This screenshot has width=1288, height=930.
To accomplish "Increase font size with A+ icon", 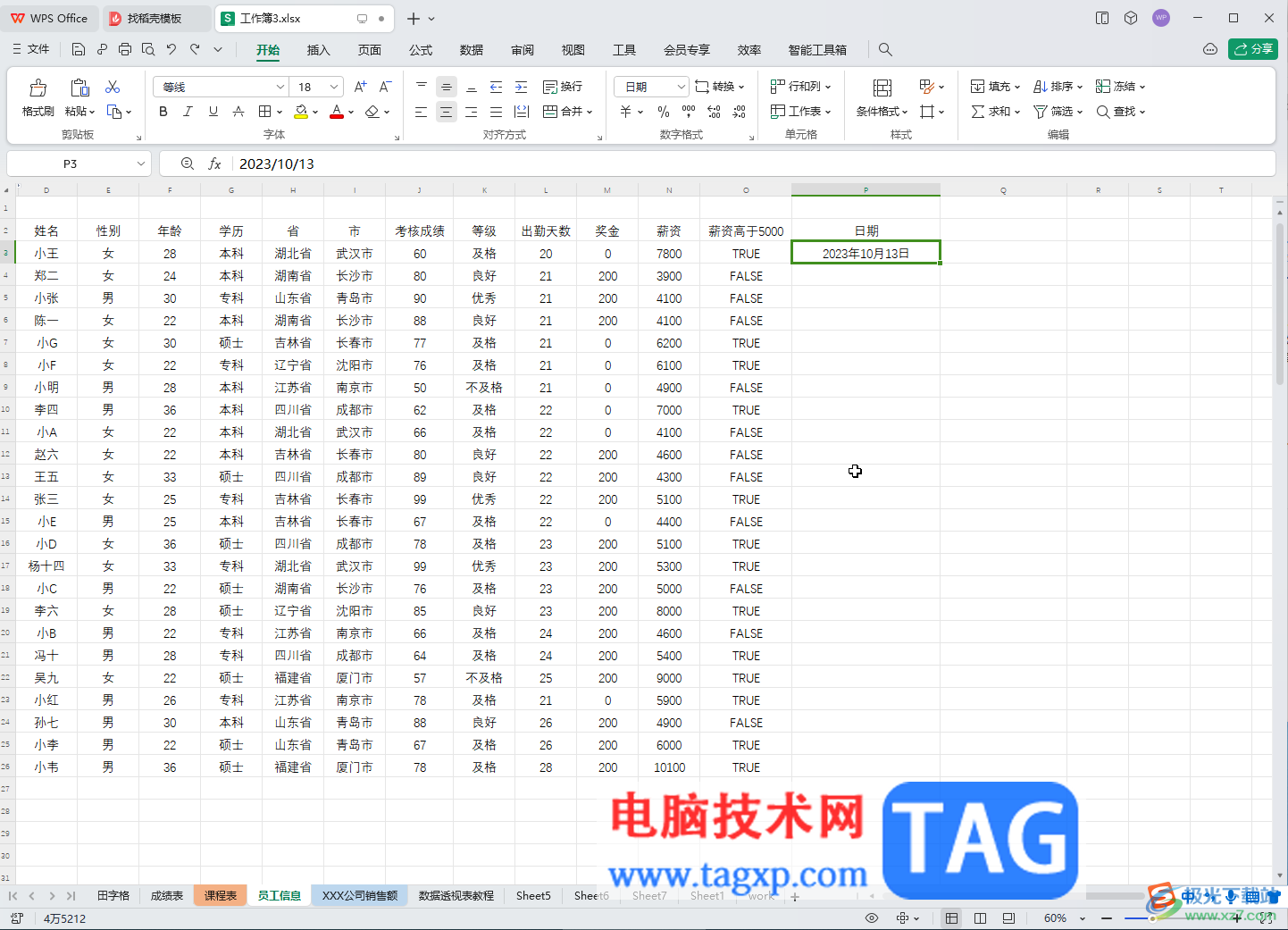I will [x=360, y=87].
